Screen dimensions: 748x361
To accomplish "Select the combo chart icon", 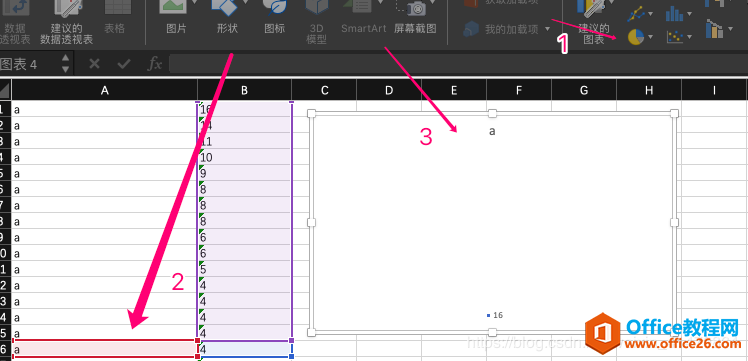I will tap(714, 29).
